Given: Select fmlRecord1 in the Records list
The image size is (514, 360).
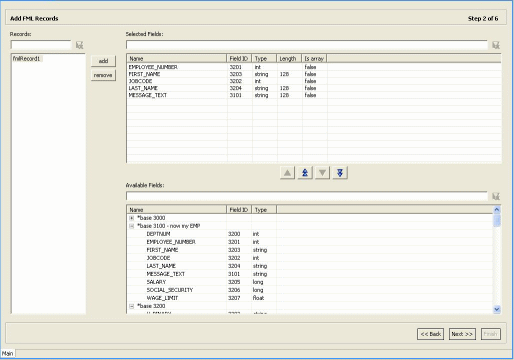Looking at the screenshot, I should pyautogui.click(x=27, y=59).
